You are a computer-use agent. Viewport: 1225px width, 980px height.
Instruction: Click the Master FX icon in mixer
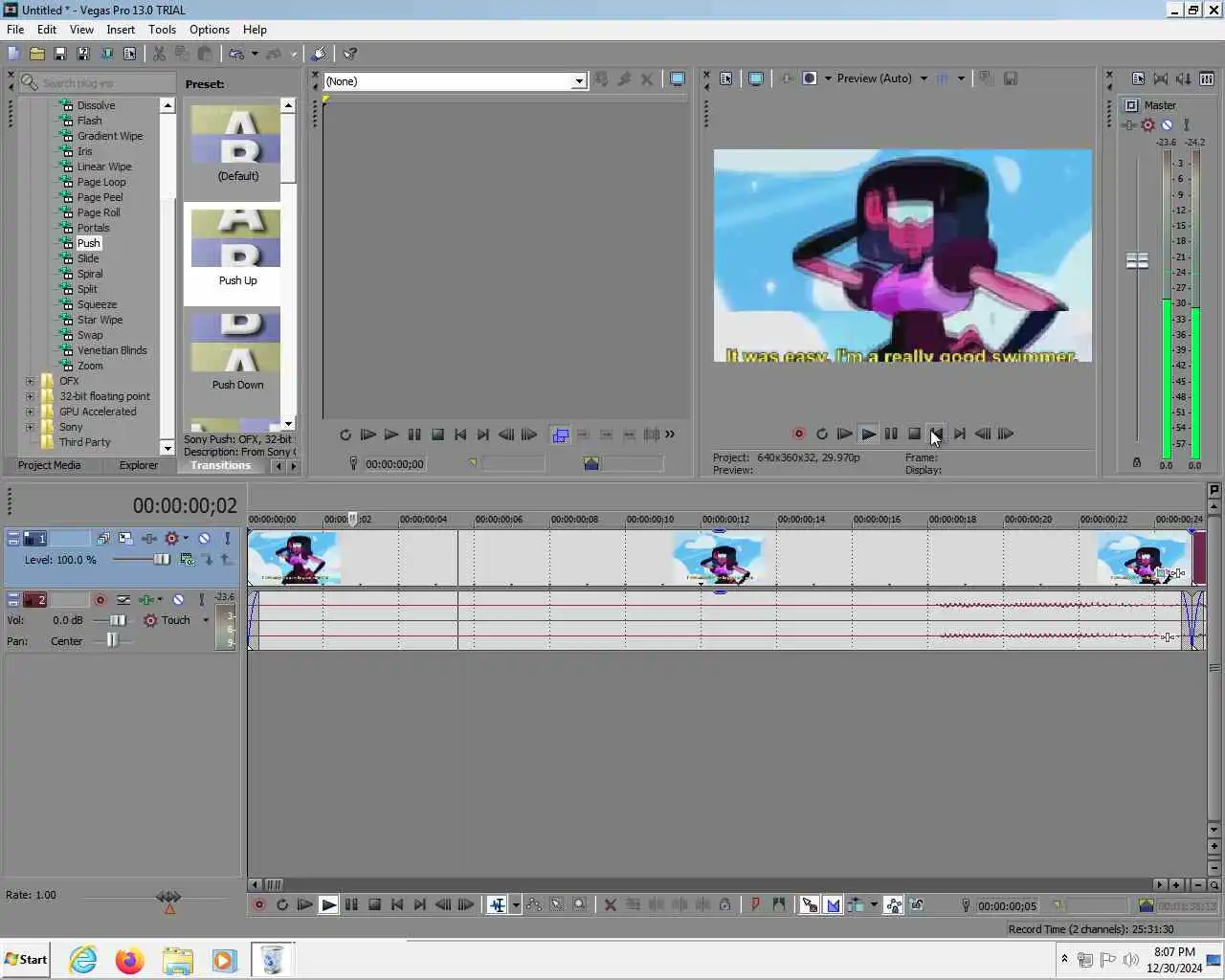click(1129, 125)
